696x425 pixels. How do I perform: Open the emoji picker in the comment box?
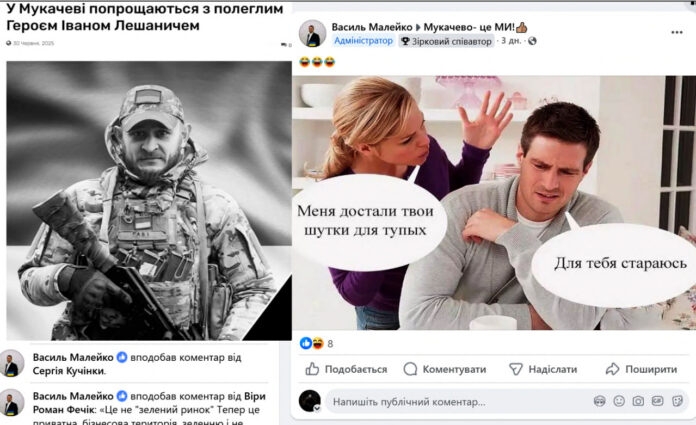pyautogui.click(x=619, y=401)
